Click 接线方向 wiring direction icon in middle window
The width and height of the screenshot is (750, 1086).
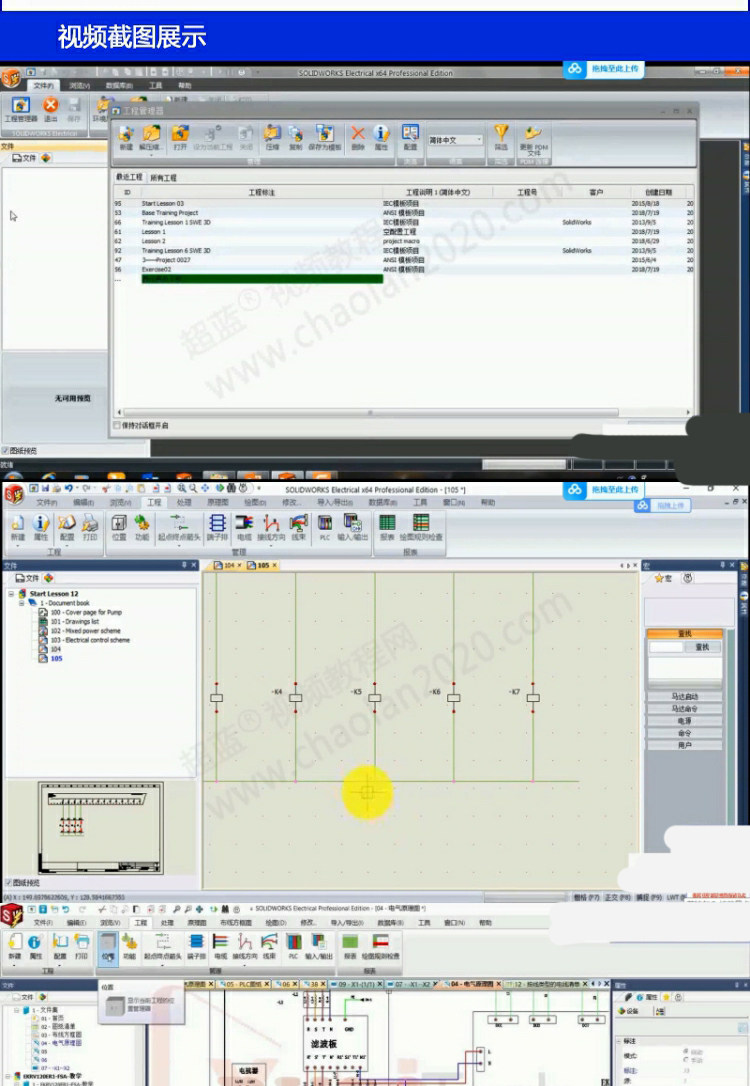tap(271, 528)
